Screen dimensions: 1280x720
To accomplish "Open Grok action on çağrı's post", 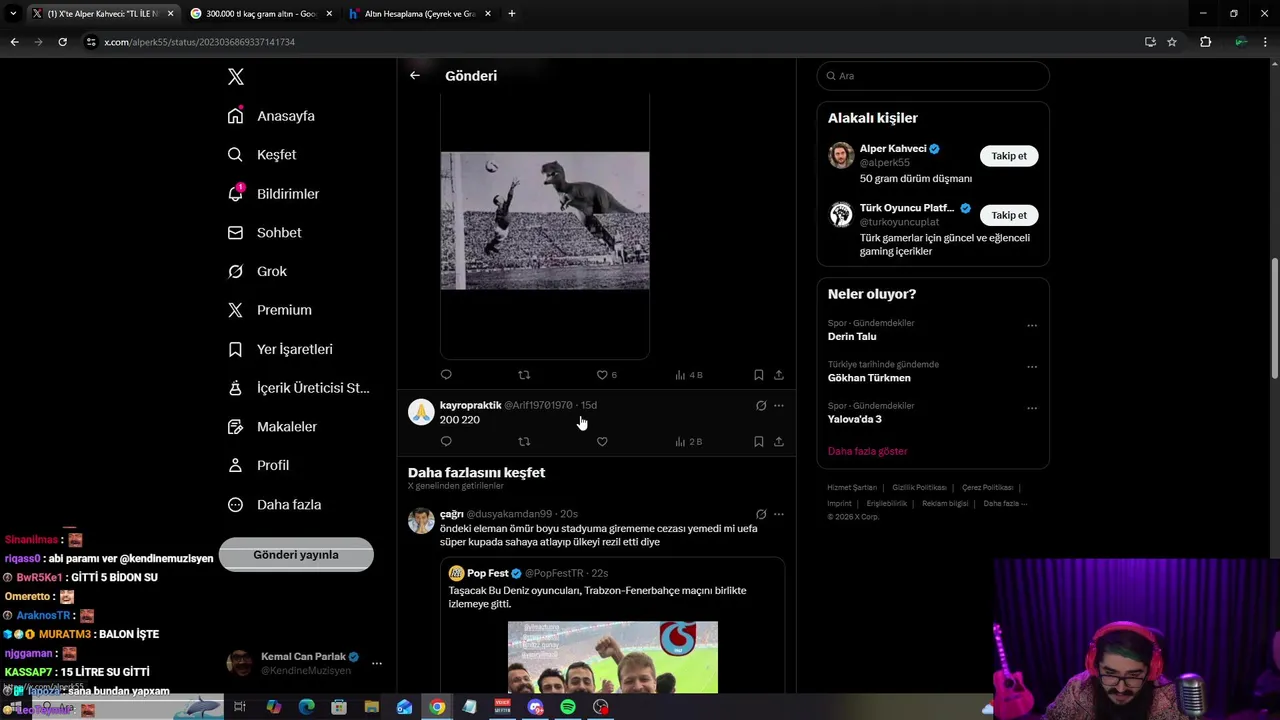I will 761,514.
